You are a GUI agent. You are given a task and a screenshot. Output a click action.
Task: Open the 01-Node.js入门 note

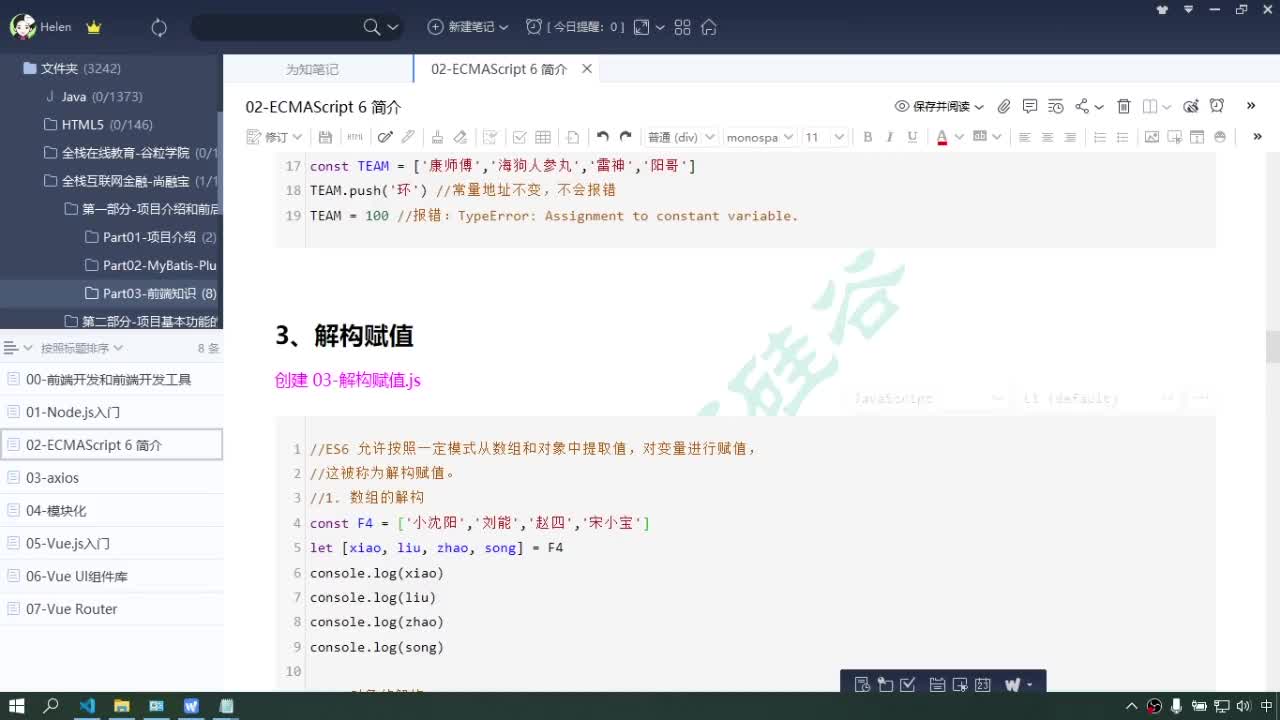point(111,412)
